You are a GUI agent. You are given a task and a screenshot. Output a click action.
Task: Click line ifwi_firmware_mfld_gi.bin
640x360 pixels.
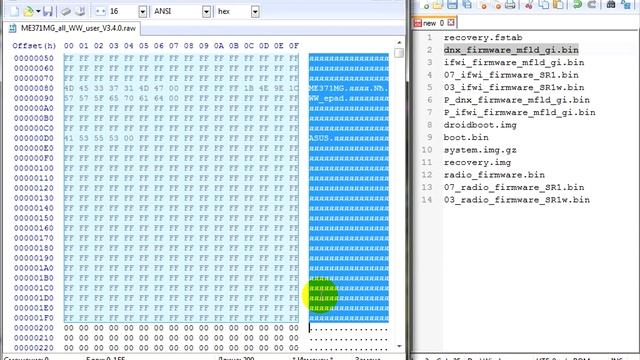(514, 62)
